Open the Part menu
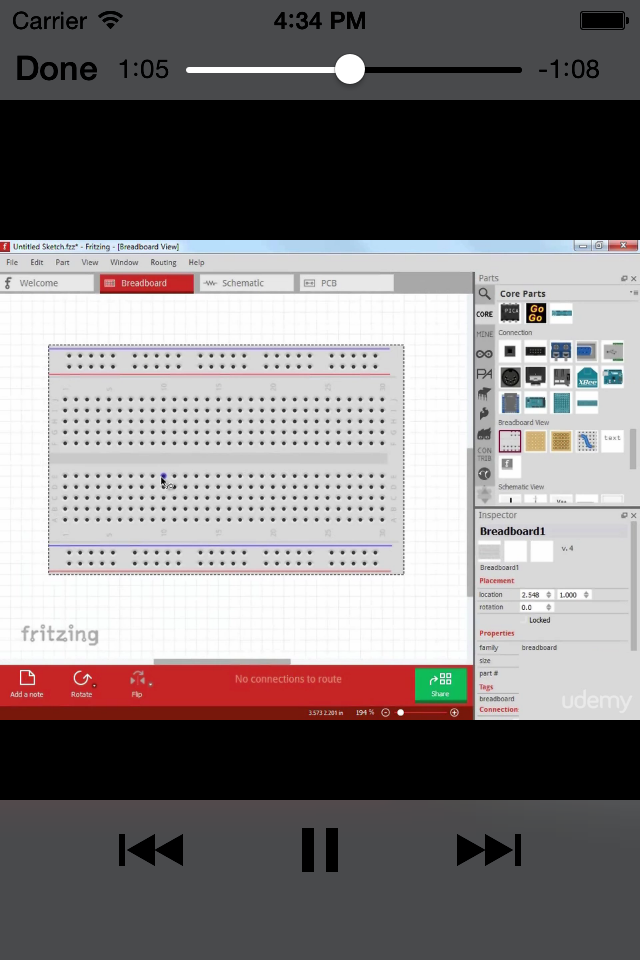This screenshot has height=960, width=640. pyautogui.click(x=62, y=262)
